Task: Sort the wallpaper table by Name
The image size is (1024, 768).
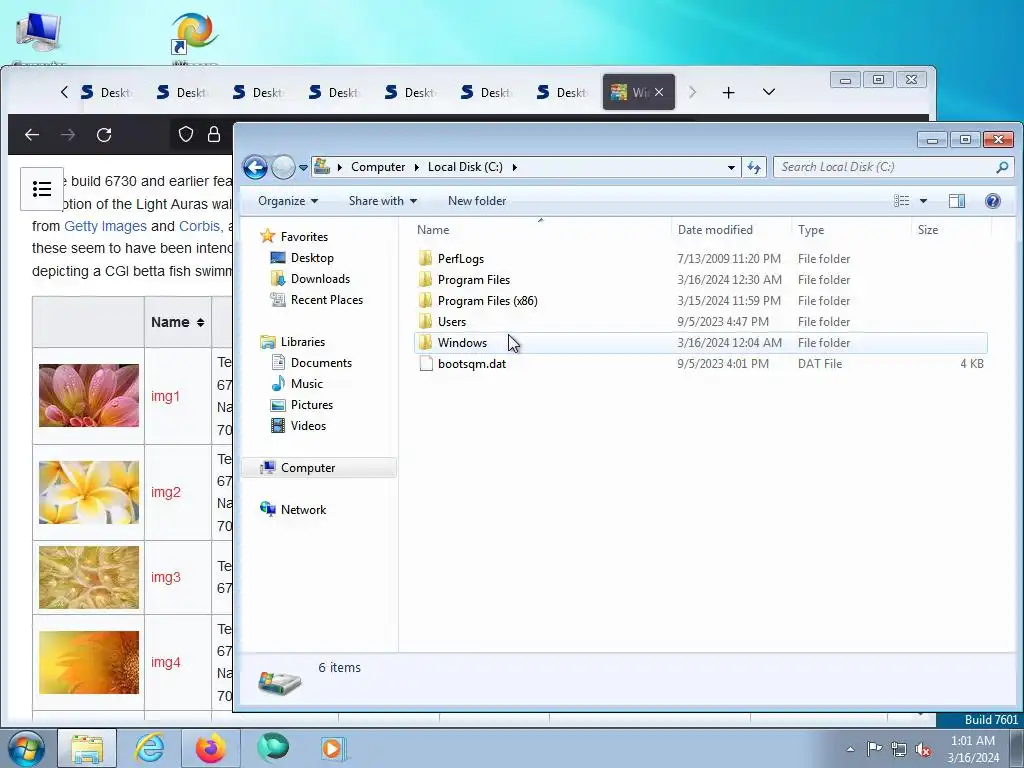Action: (178, 322)
